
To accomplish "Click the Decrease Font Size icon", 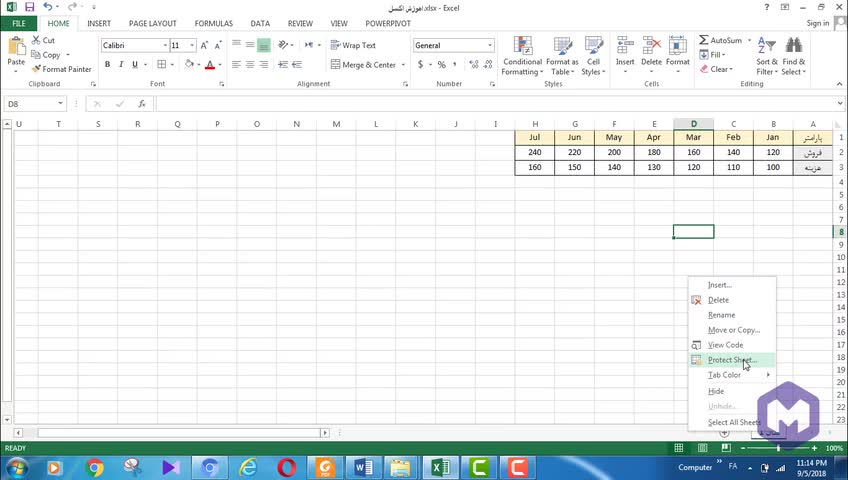I will point(218,45).
